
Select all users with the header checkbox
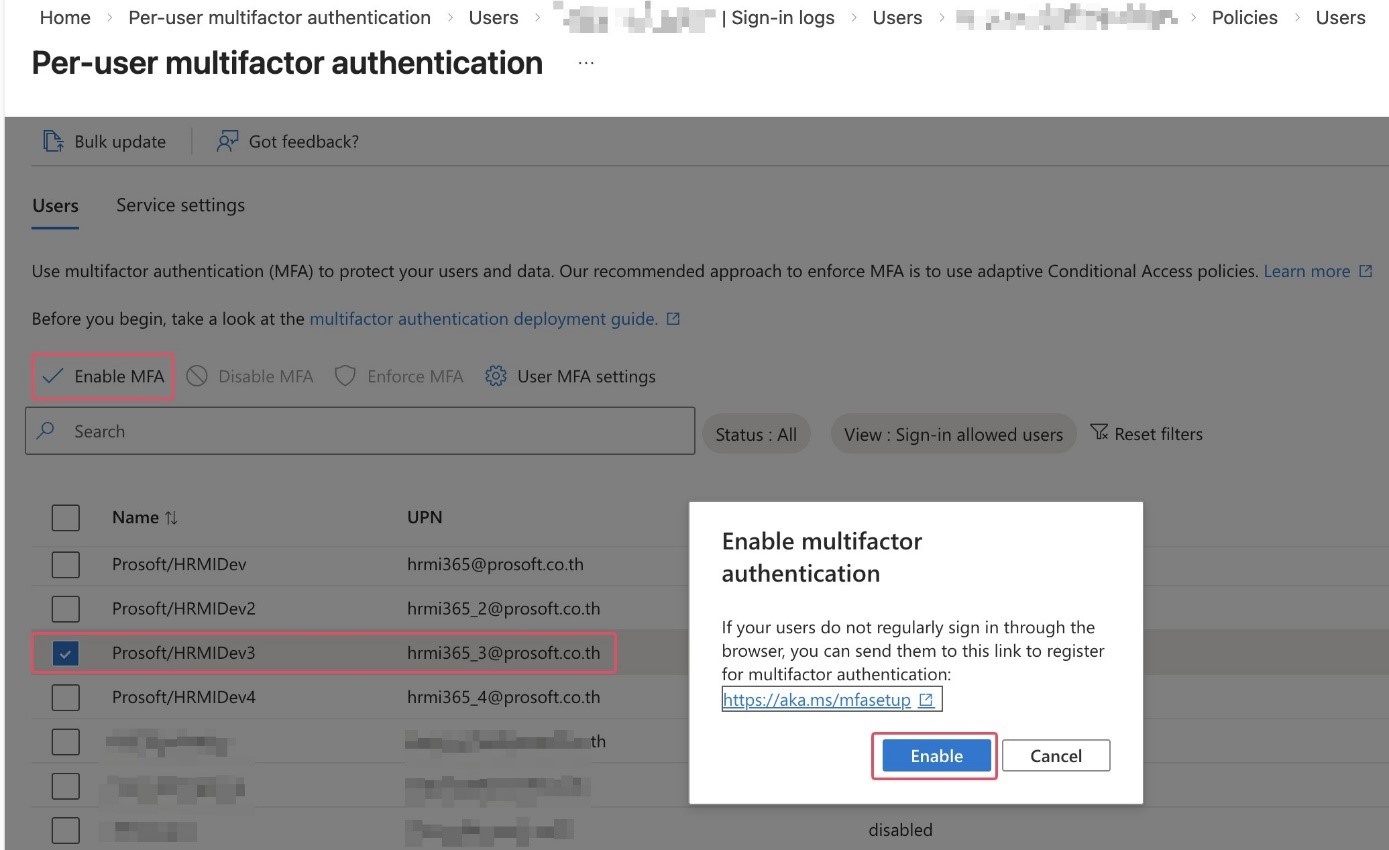pyautogui.click(x=66, y=518)
